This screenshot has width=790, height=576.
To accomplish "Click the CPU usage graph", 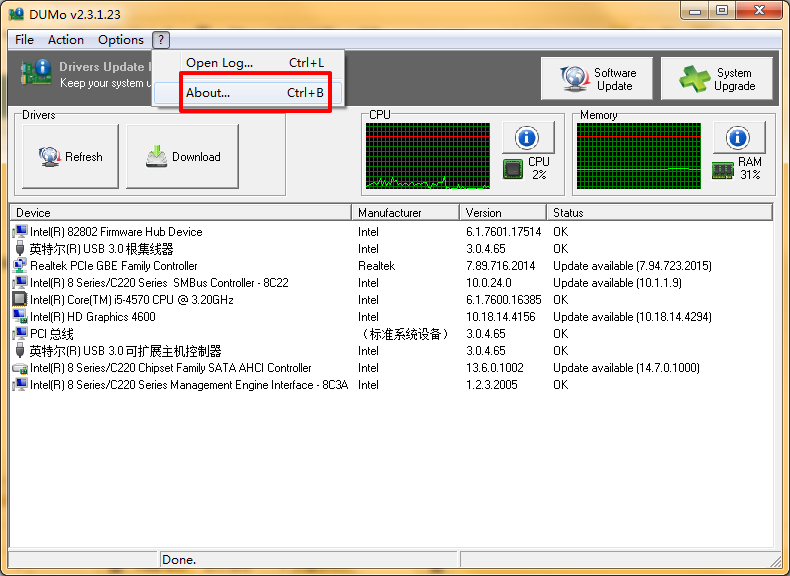I will click(428, 156).
